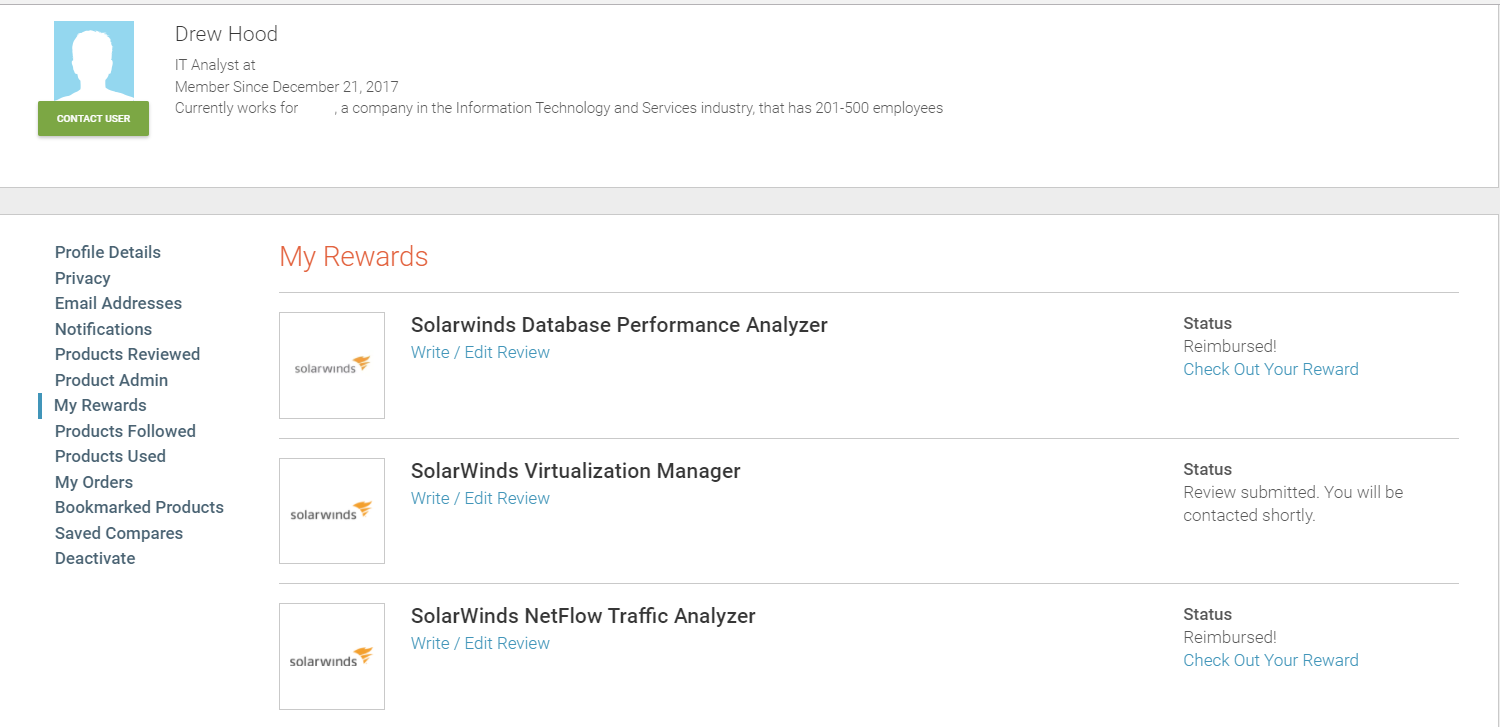
Task: Select My Rewards sidebar item
Action: 100,405
